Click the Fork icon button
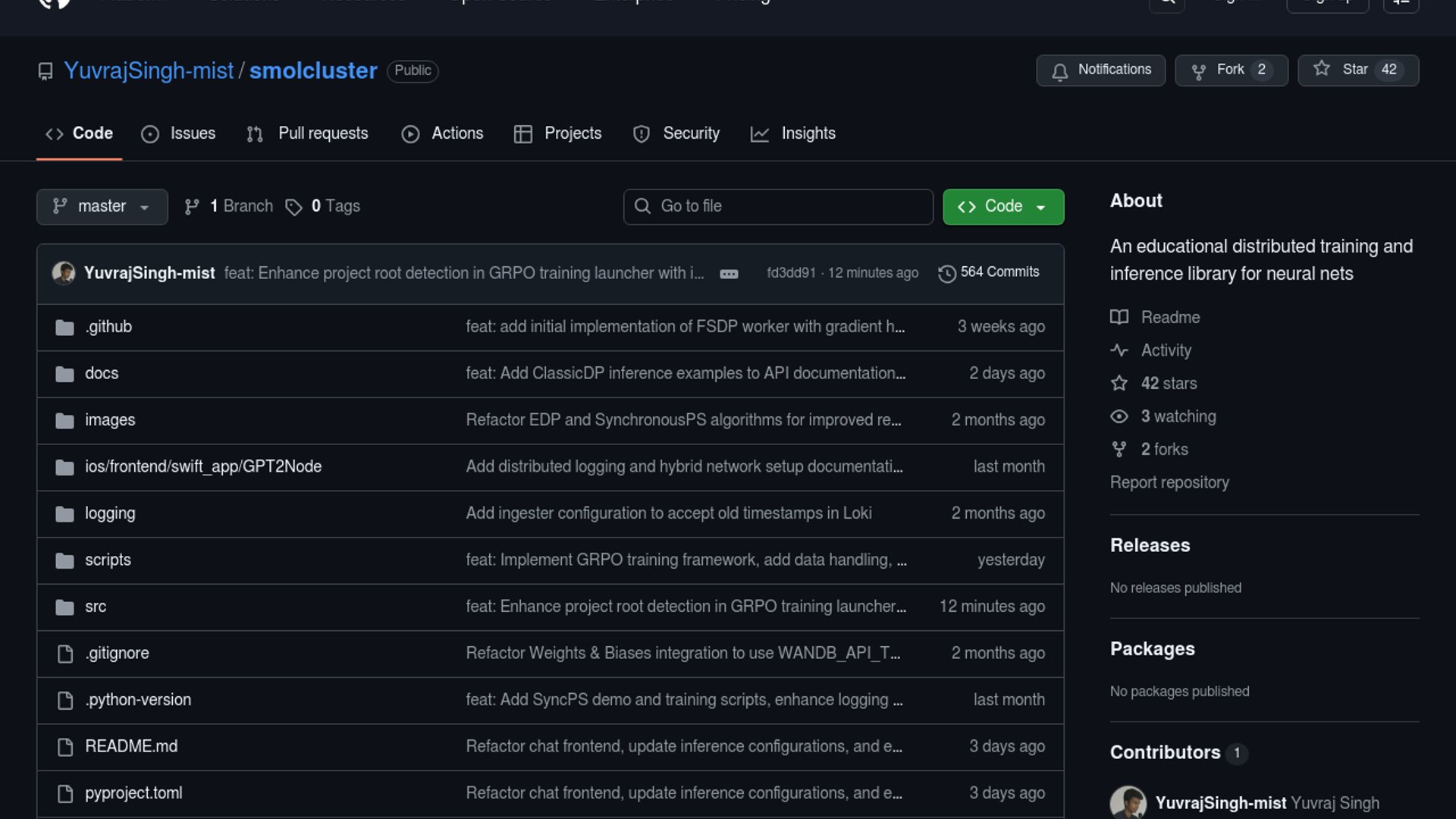 pyautogui.click(x=1199, y=71)
